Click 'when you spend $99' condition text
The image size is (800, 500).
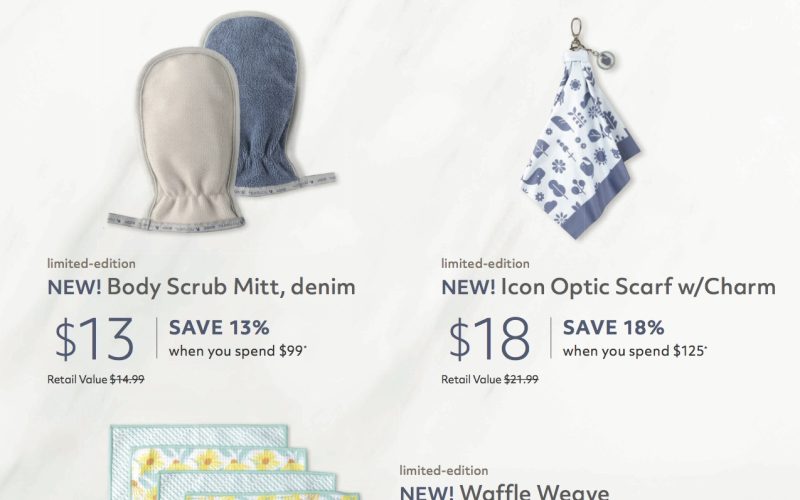[238, 351]
